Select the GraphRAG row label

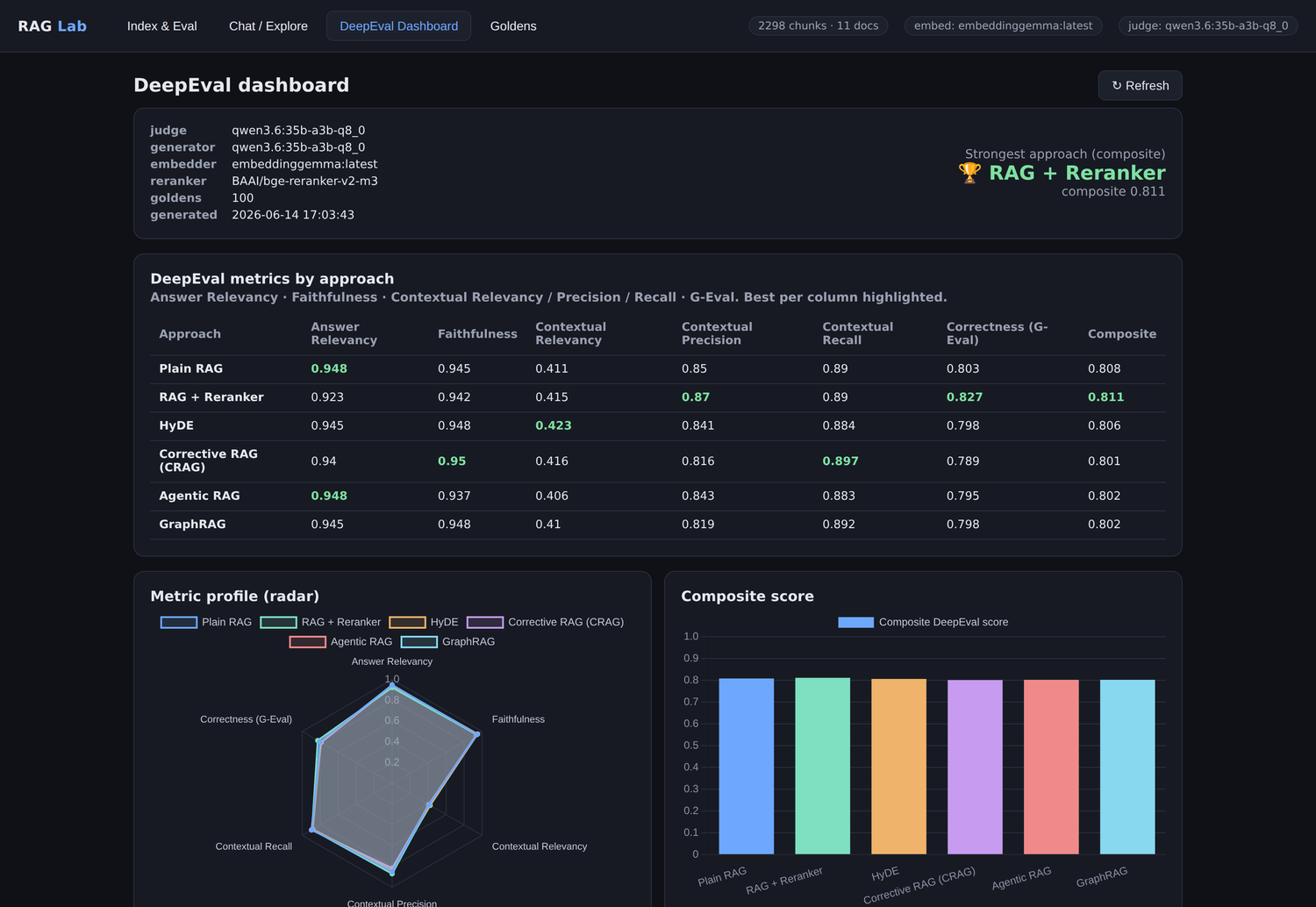[x=192, y=525]
